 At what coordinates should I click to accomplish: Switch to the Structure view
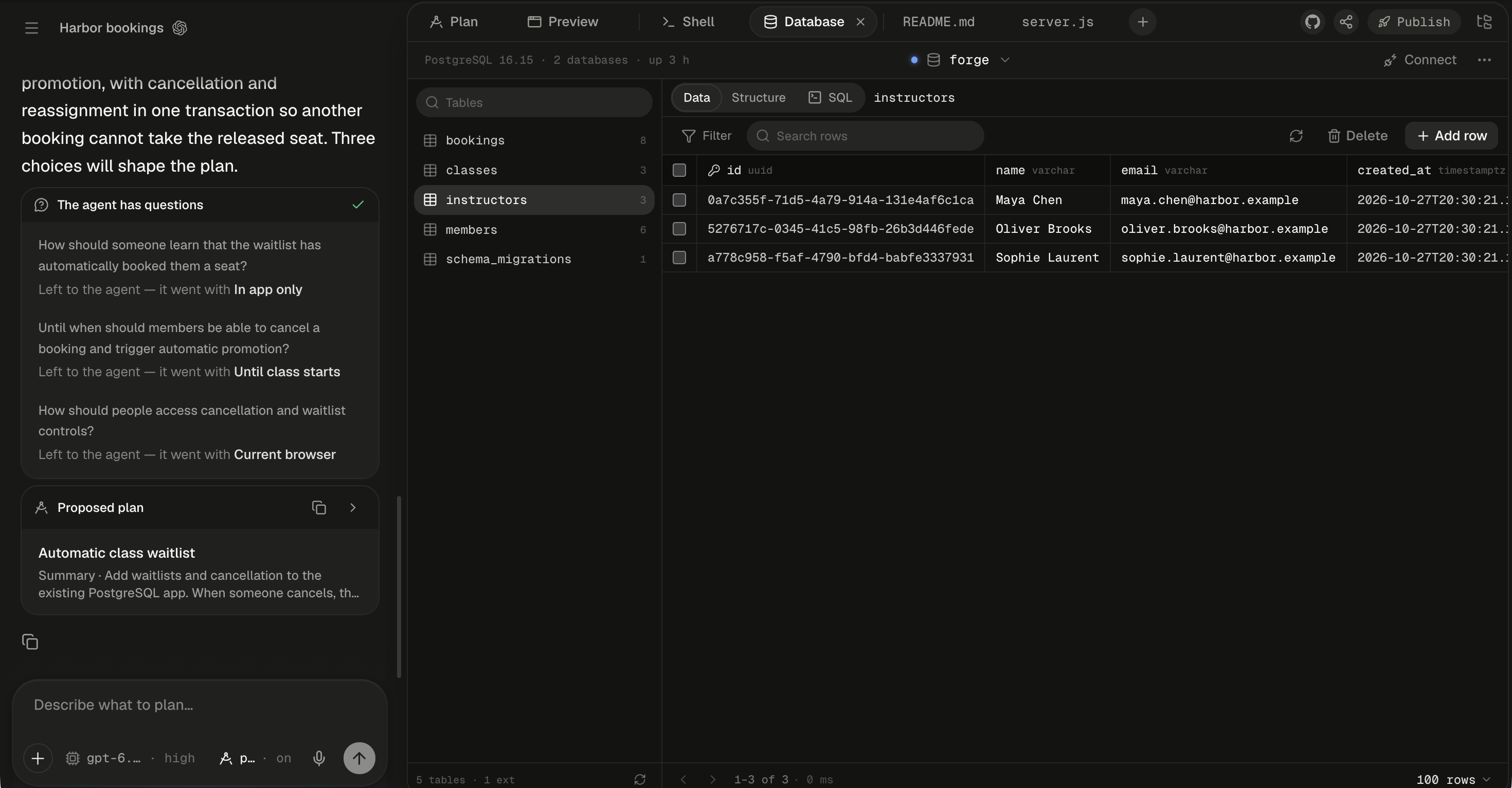click(759, 97)
